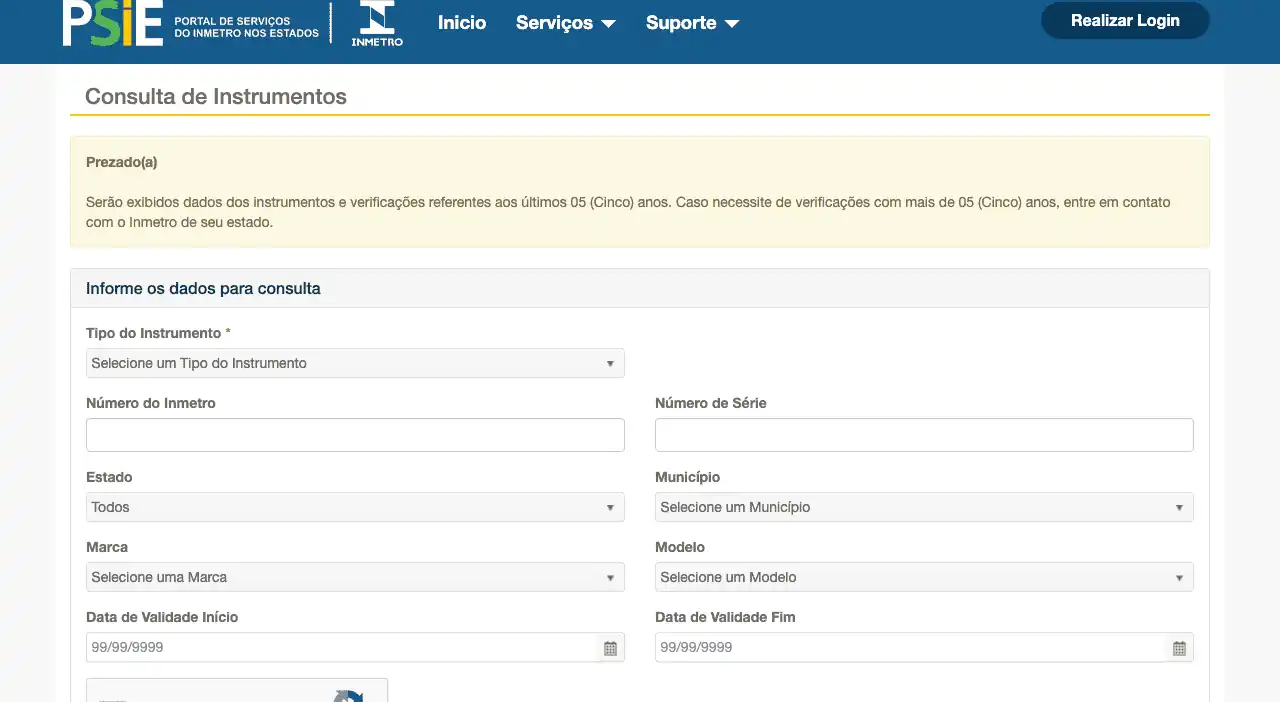Open calendar picker for Data de Validade Fim
The height and width of the screenshot is (702, 1280).
click(1179, 648)
